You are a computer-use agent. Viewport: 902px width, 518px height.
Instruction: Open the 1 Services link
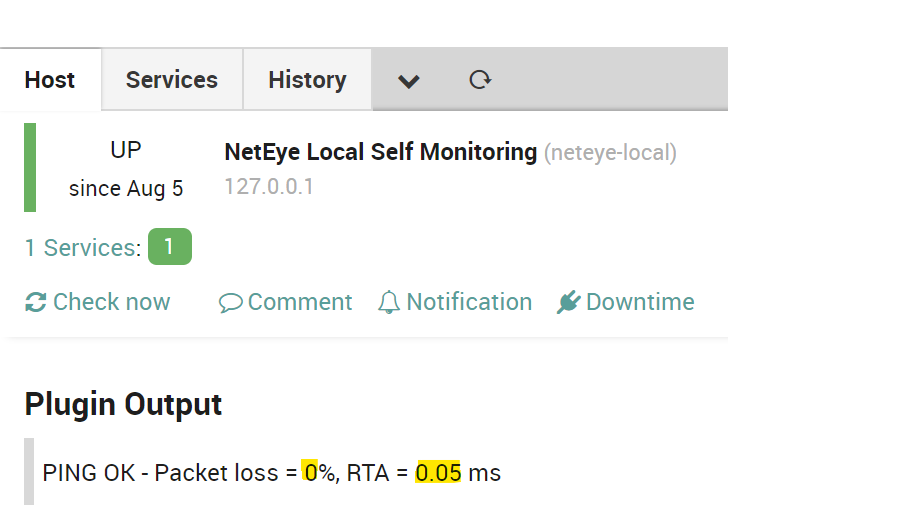[x=83, y=248]
